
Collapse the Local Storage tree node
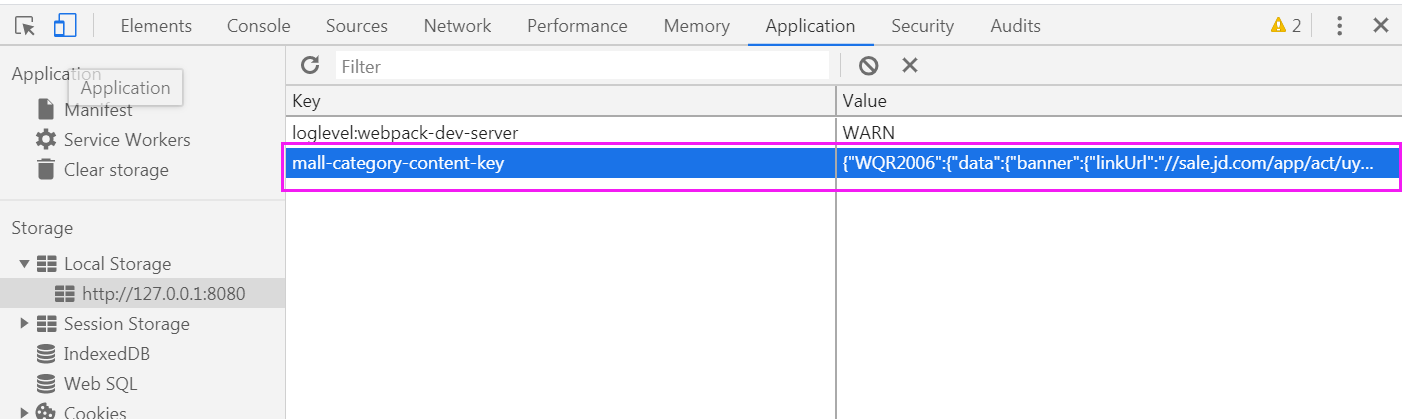[25, 264]
